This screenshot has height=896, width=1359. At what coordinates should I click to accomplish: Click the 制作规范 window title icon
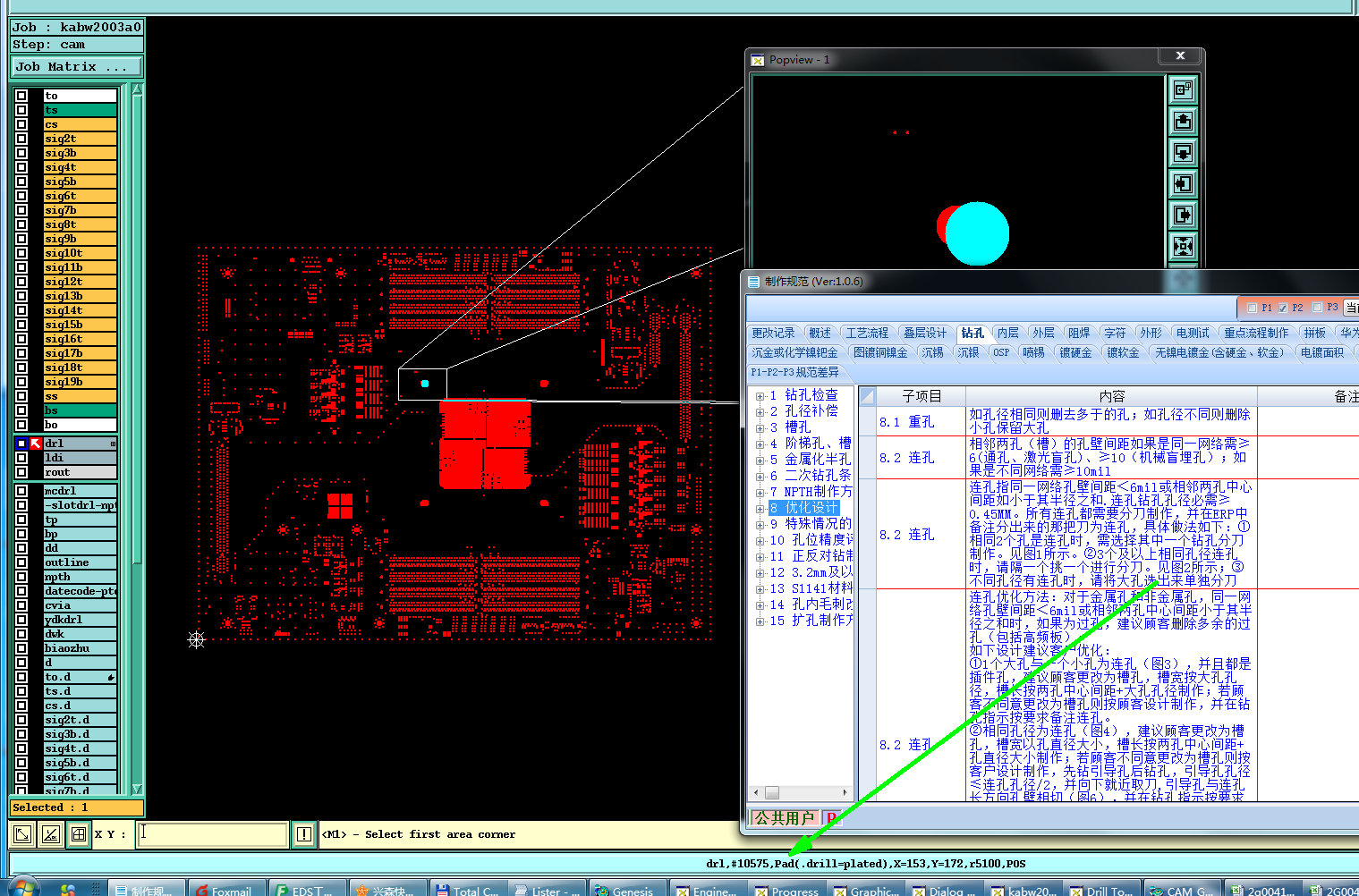point(754,282)
